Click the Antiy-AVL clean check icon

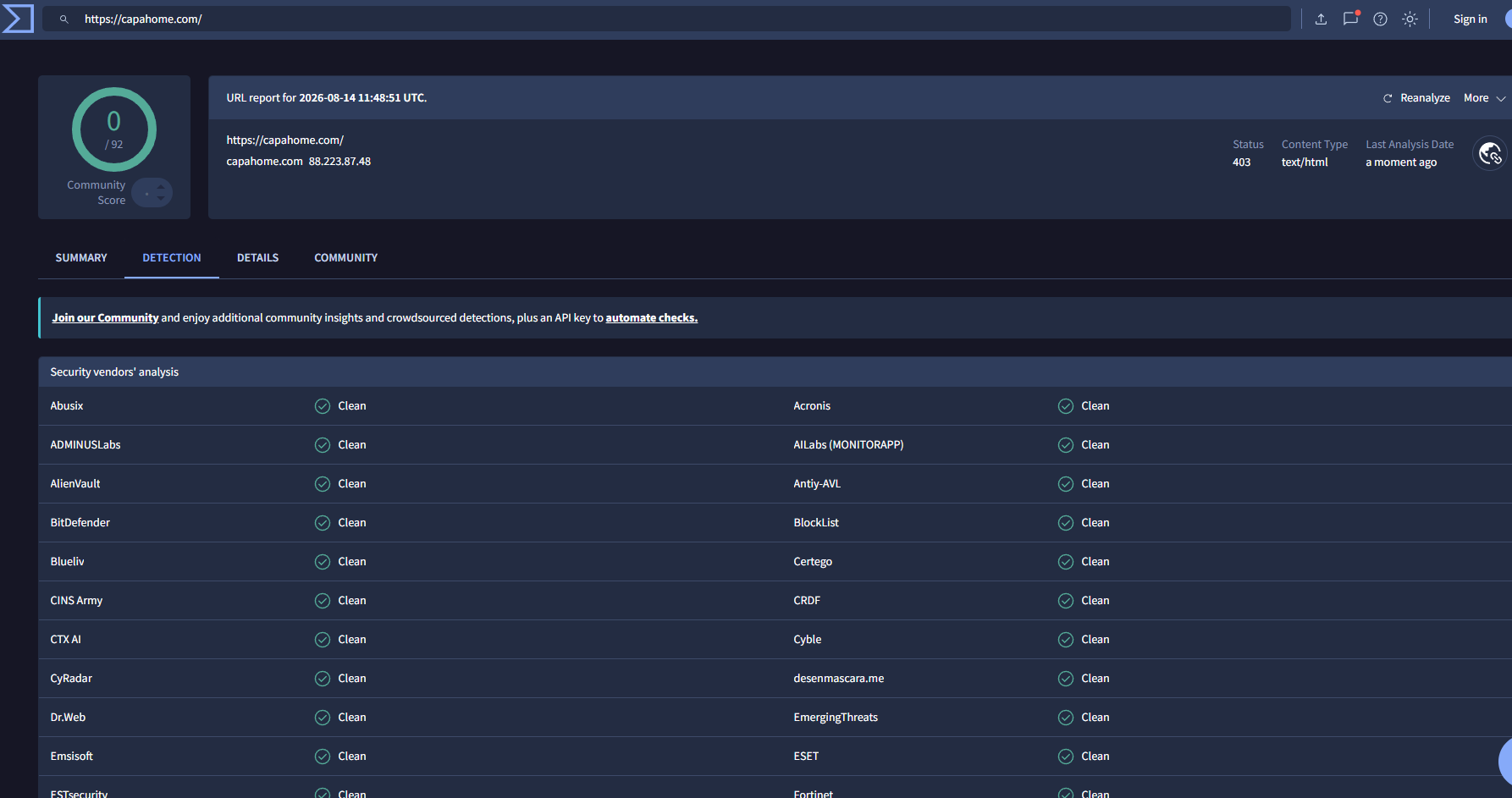pos(1066,484)
